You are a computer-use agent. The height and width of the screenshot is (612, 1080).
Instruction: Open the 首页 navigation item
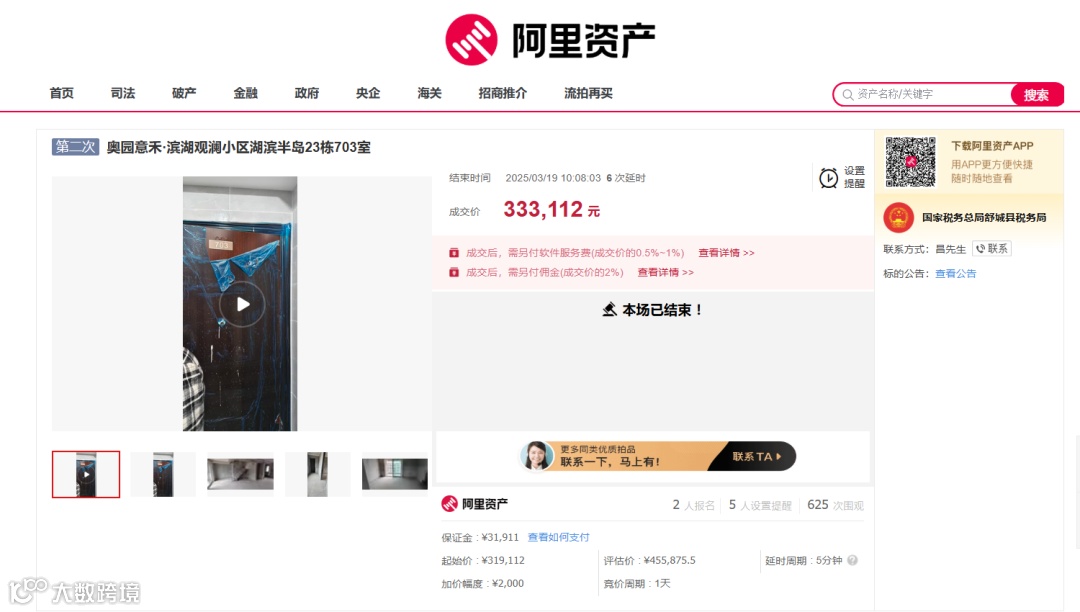point(62,93)
